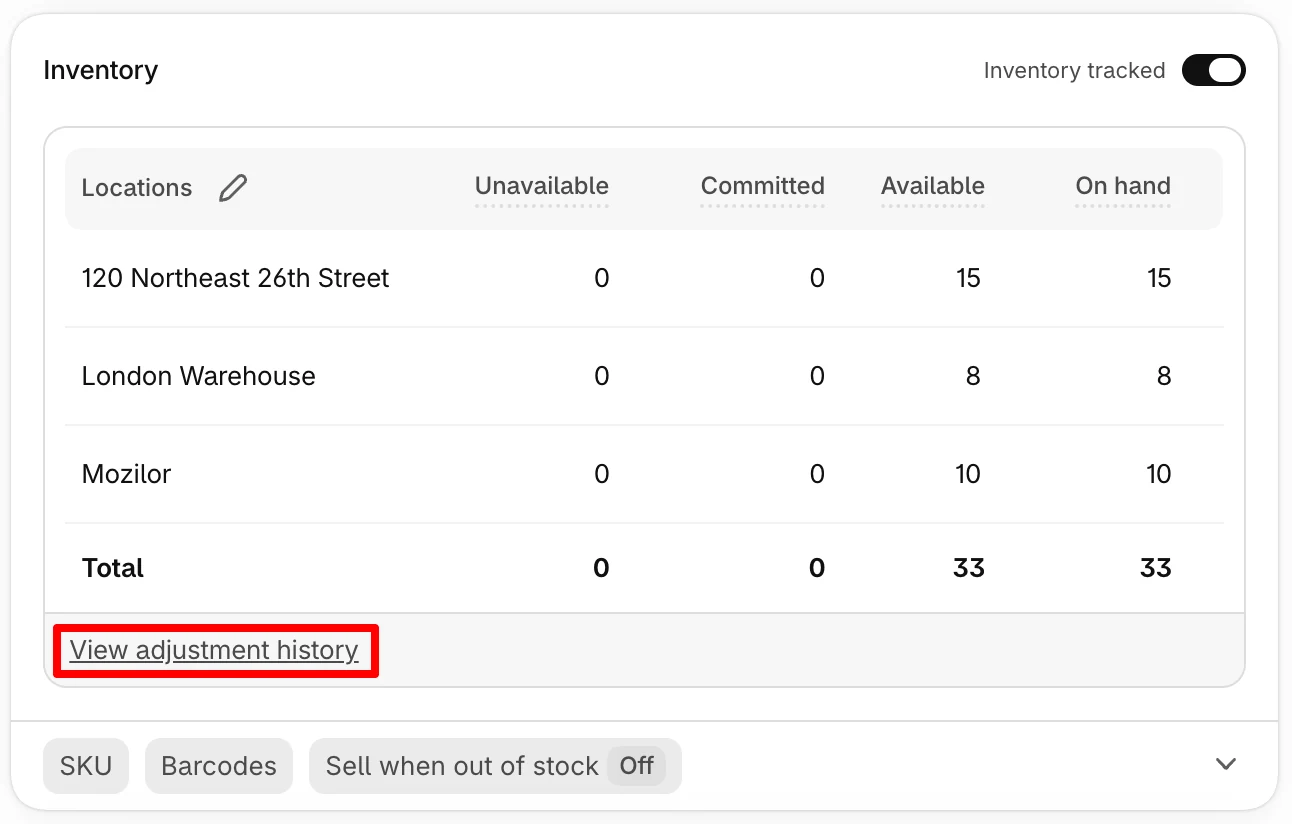Click the Committed column header
The width and height of the screenshot is (1292, 824).
click(x=763, y=186)
